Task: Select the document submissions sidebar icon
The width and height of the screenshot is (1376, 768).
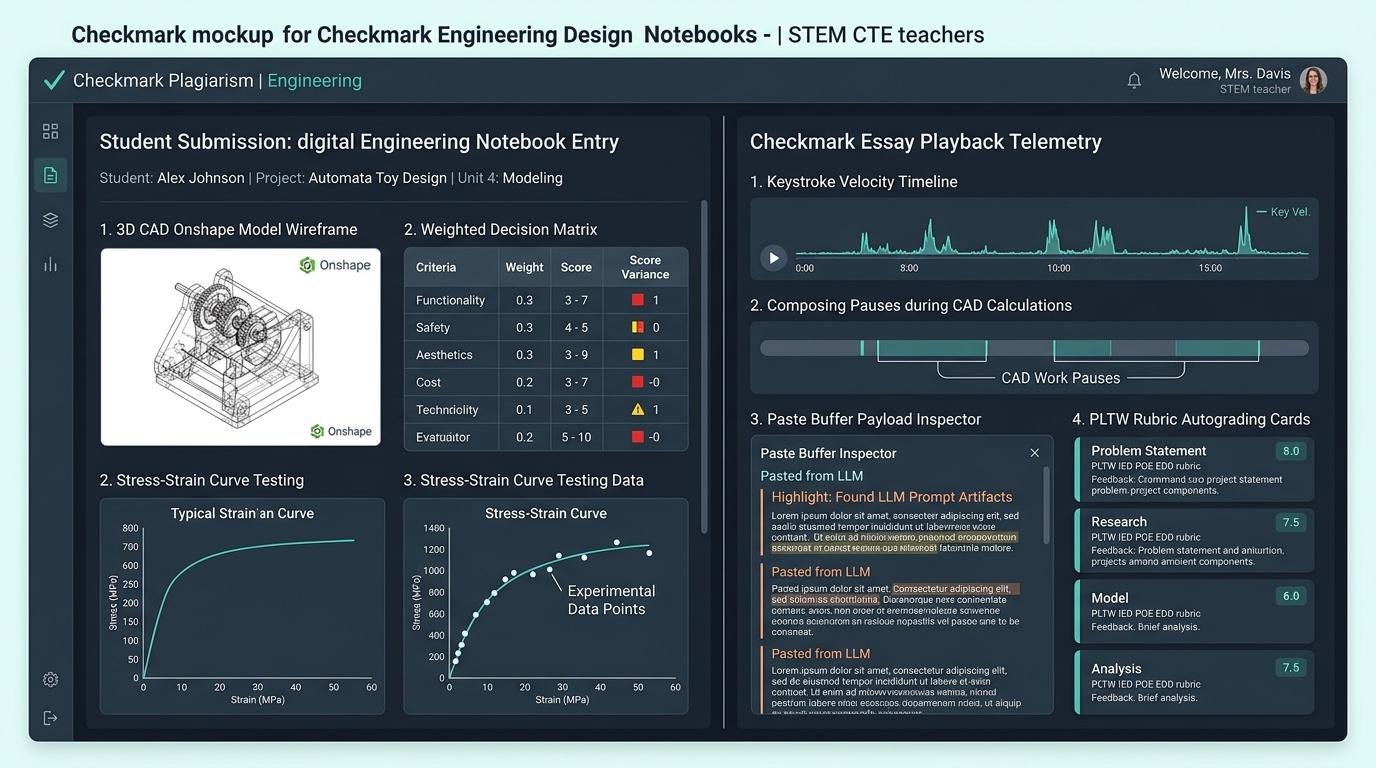Action: click(x=51, y=175)
